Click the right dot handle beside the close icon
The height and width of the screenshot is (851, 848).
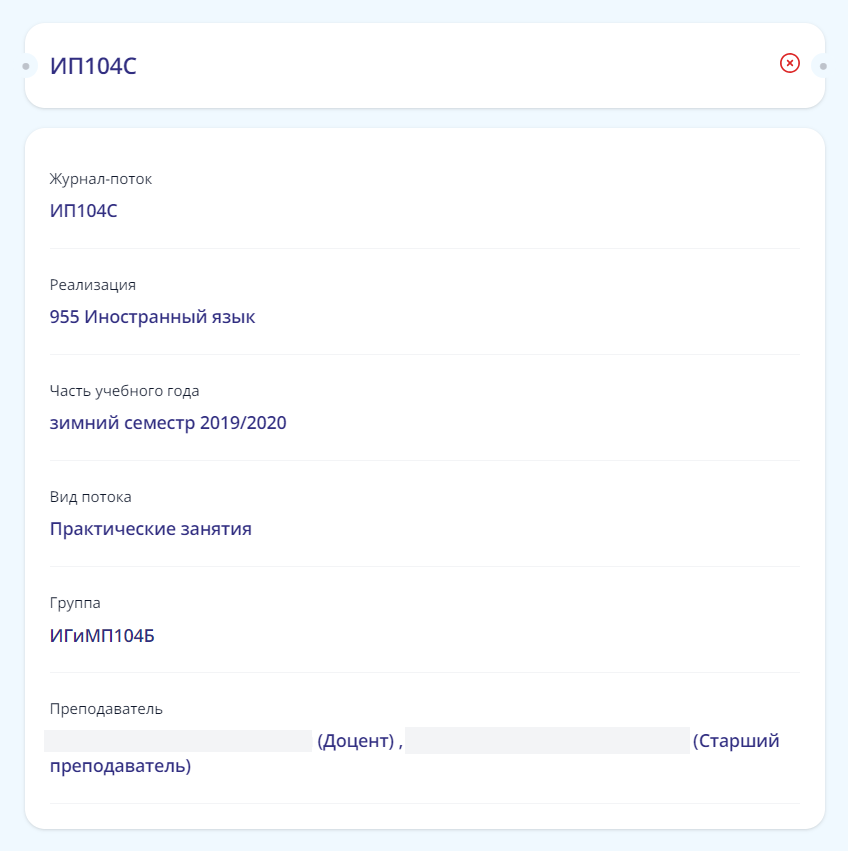(823, 67)
